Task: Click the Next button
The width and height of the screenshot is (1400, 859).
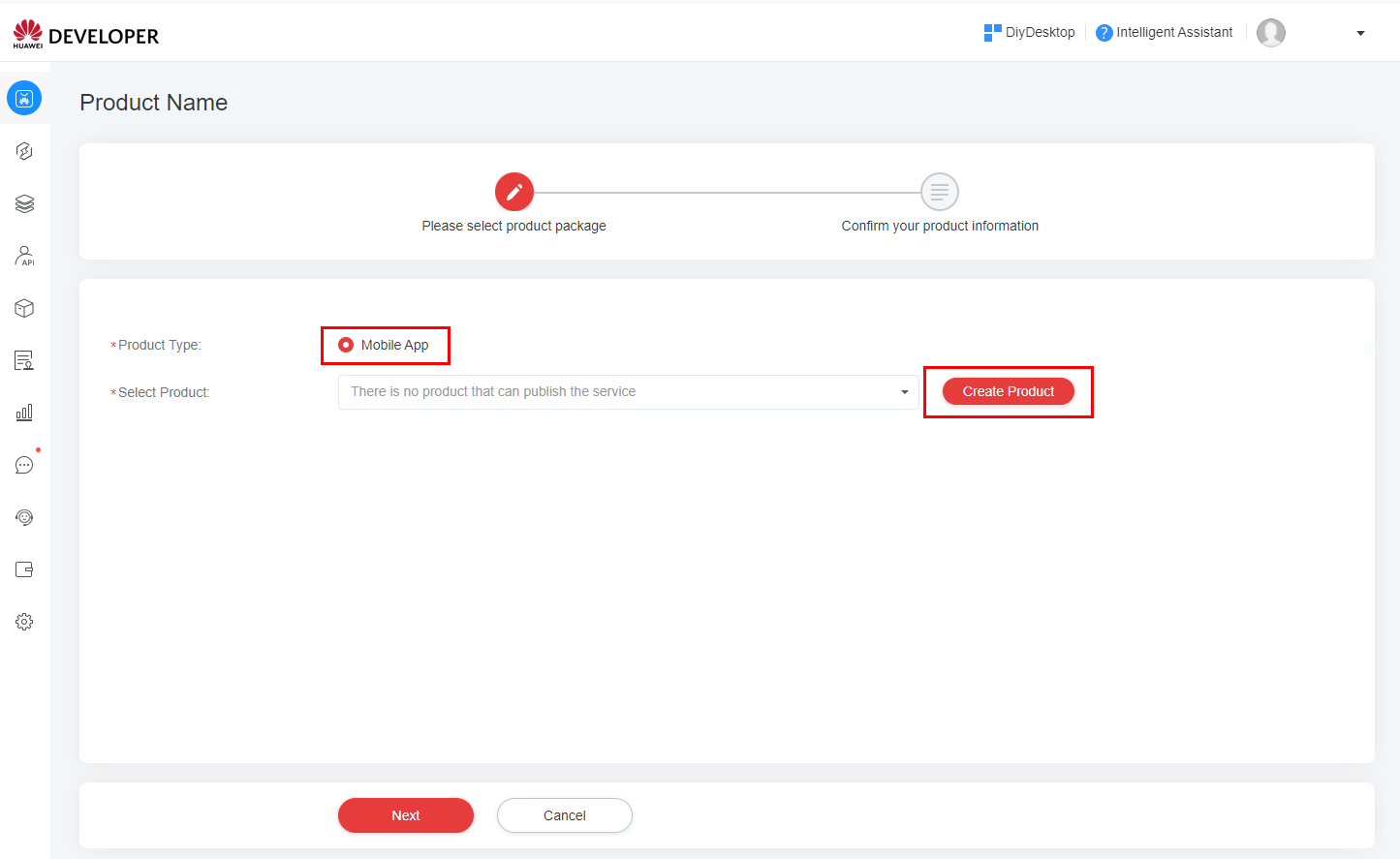Action: click(x=406, y=815)
